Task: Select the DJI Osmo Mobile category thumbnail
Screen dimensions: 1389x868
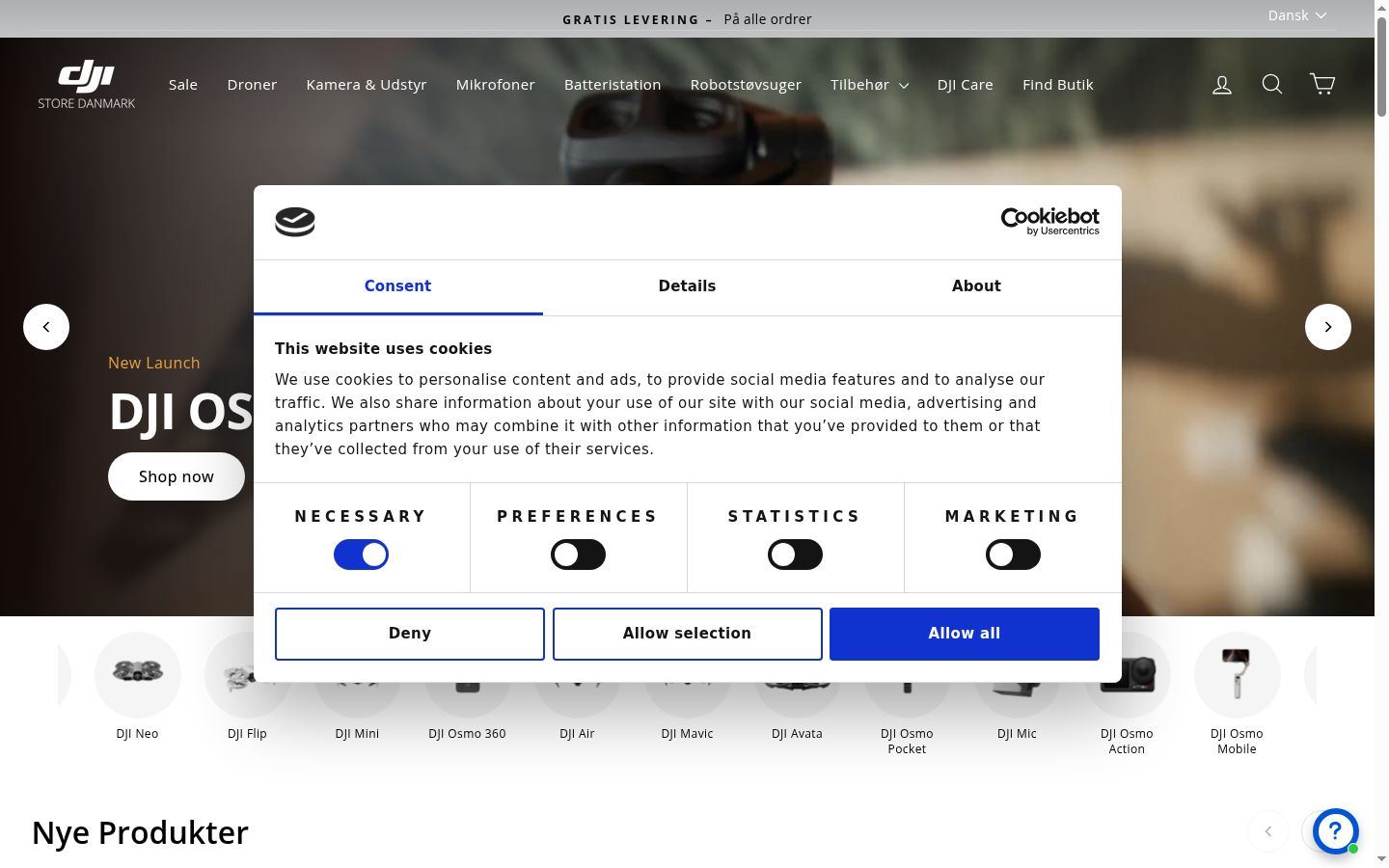Action: [x=1237, y=675]
